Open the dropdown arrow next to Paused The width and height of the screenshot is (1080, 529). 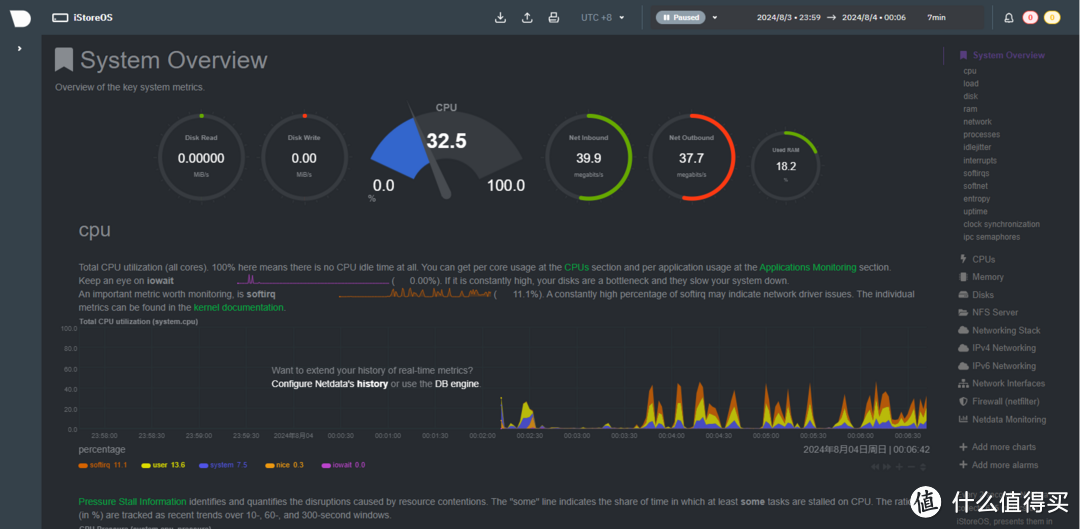(x=715, y=18)
